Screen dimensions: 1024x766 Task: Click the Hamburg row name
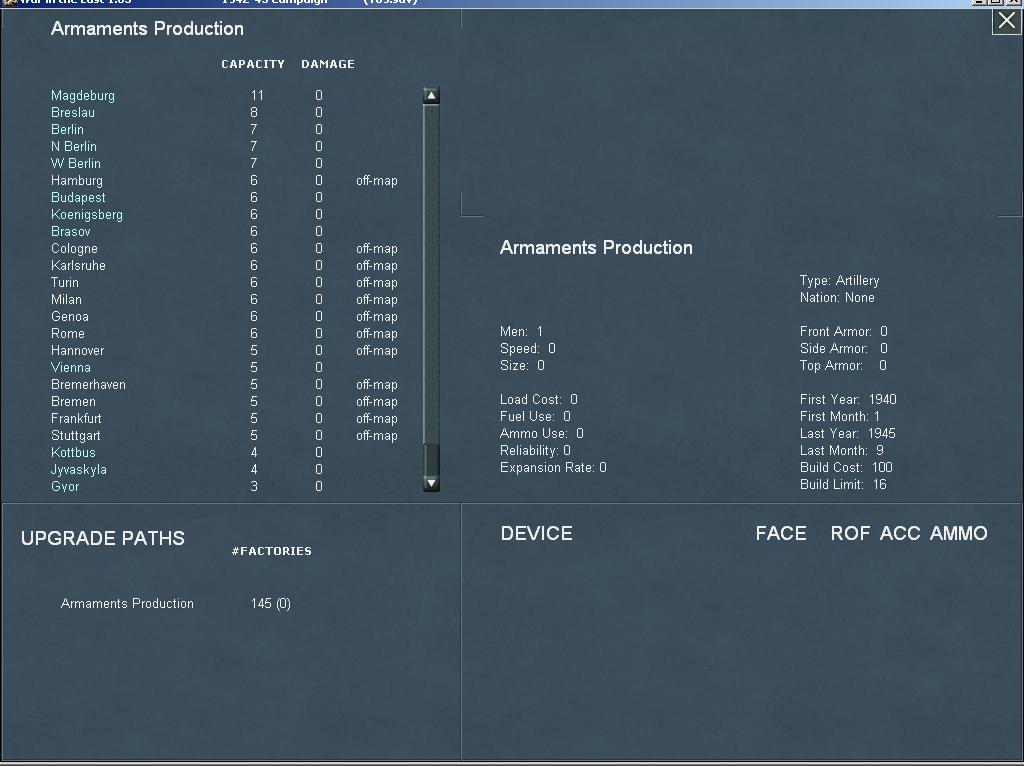(76, 180)
